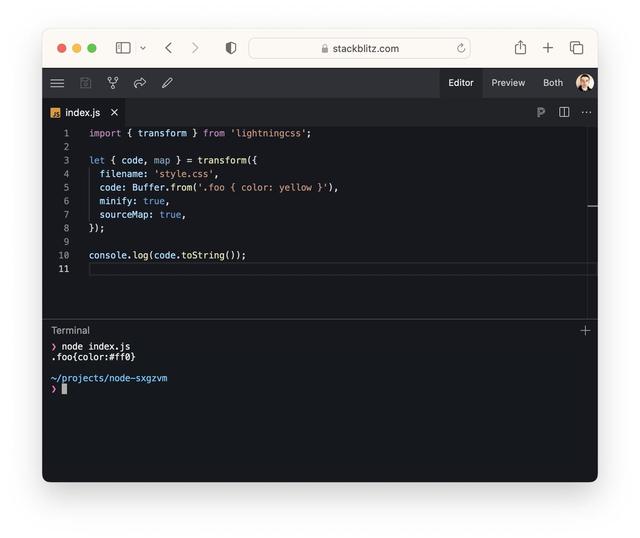Click the save project icon
Viewport: 640px width, 538px height.
coord(85,83)
